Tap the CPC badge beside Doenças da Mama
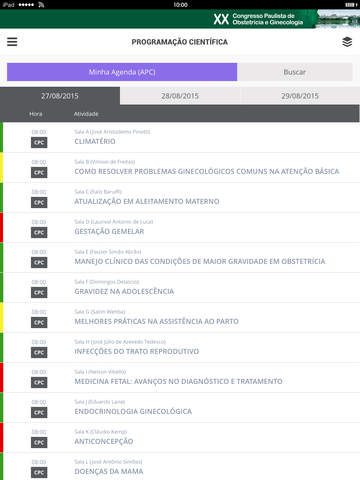This screenshot has height=480, width=360. tap(39, 472)
